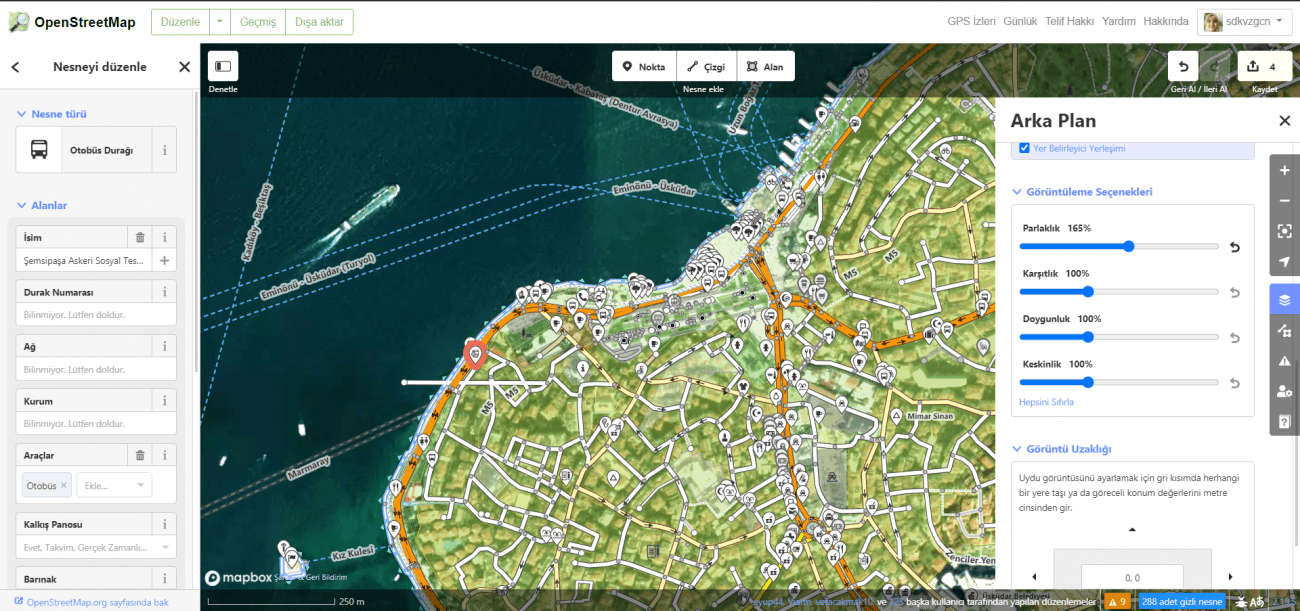
Task: Zoom to the selected object on map
Action: (1284, 231)
